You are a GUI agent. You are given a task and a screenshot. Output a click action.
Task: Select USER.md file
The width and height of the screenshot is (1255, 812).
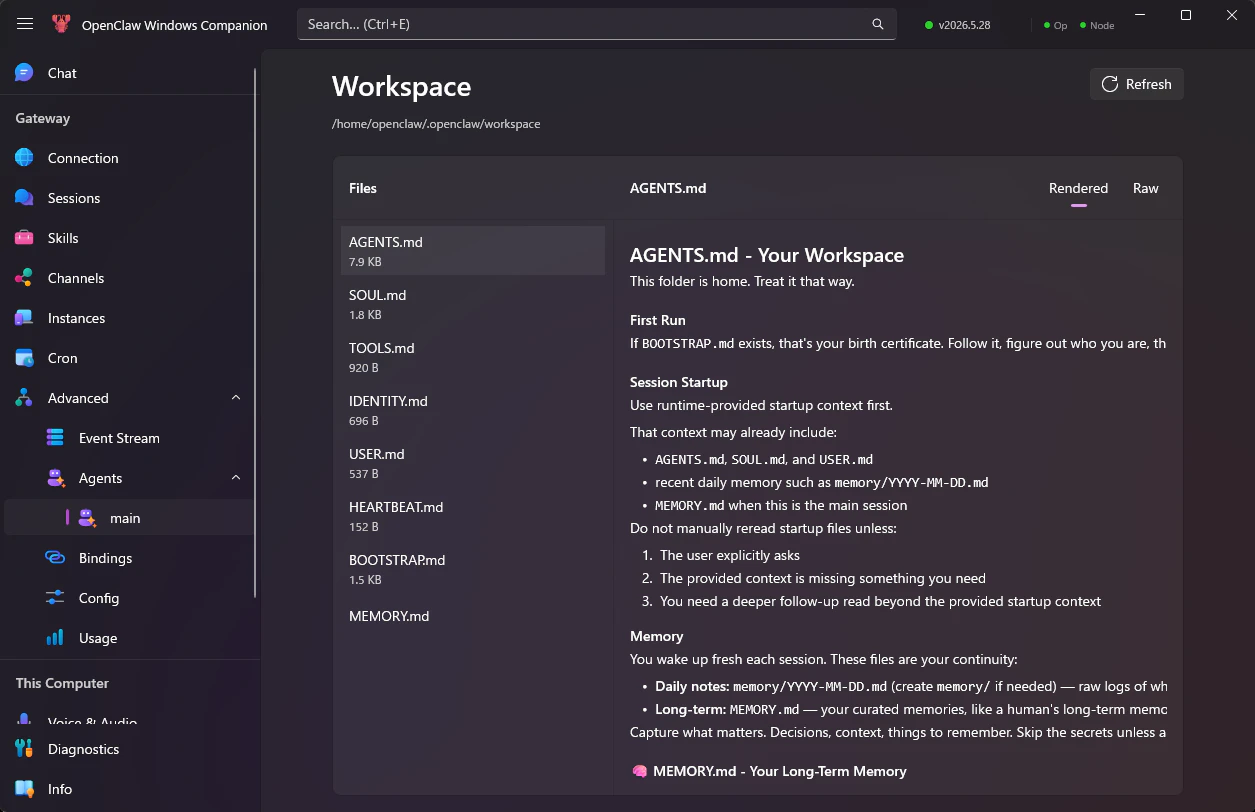(x=473, y=463)
